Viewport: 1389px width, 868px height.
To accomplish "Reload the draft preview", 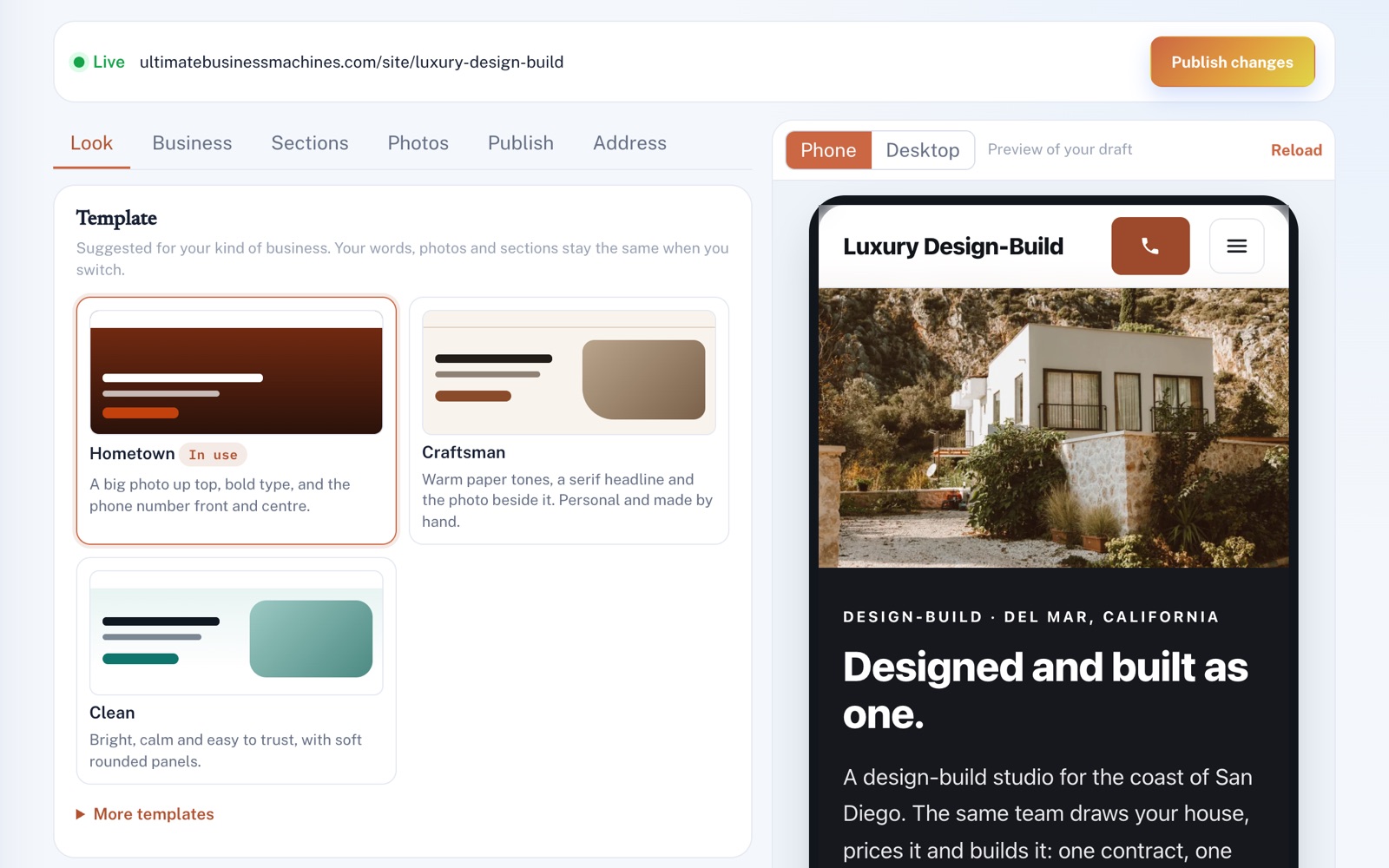I will pos(1296,150).
